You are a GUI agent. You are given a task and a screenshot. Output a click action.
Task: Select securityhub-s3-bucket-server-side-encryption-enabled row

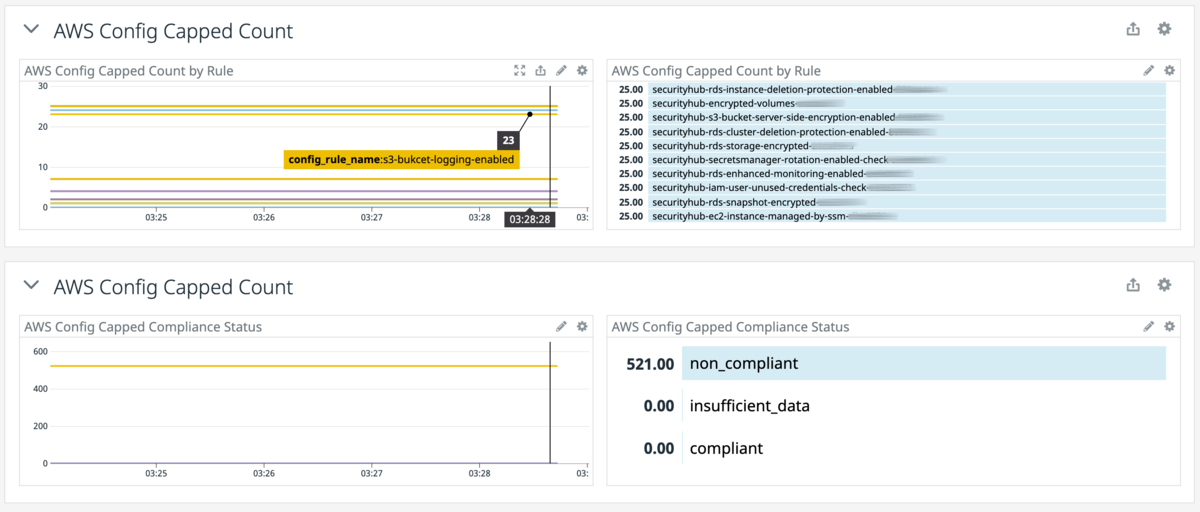click(x=890, y=117)
